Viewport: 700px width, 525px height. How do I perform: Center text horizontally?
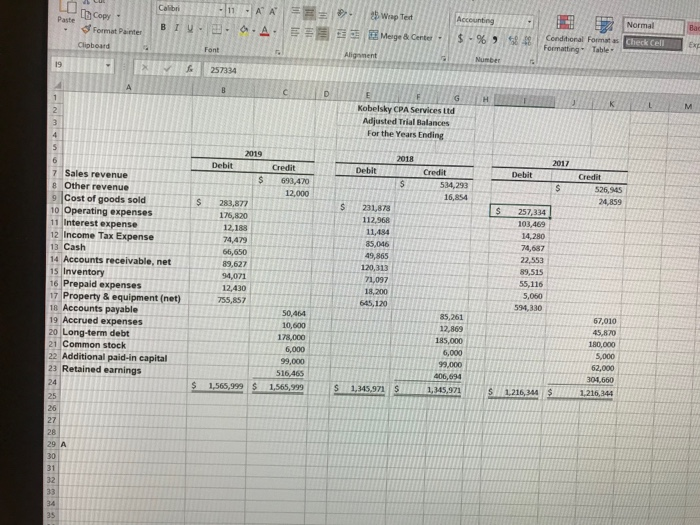[308, 33]
